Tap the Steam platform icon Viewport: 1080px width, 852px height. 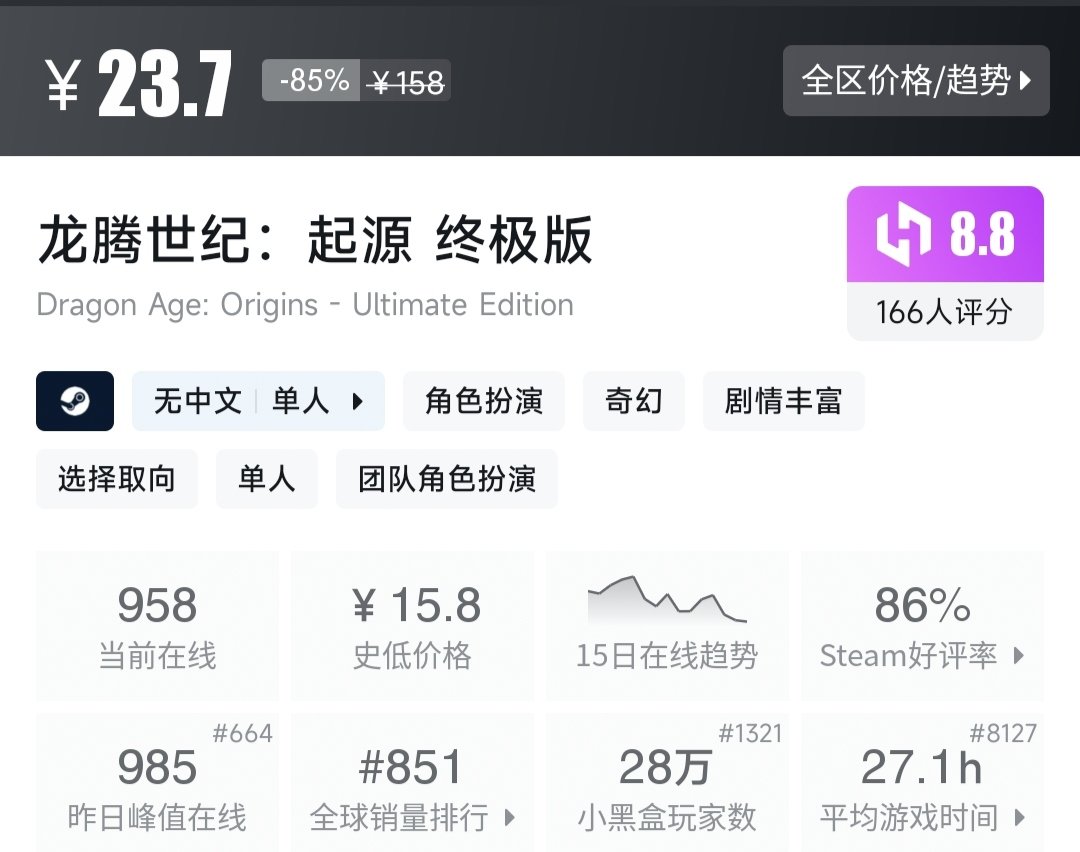(75, 401)
